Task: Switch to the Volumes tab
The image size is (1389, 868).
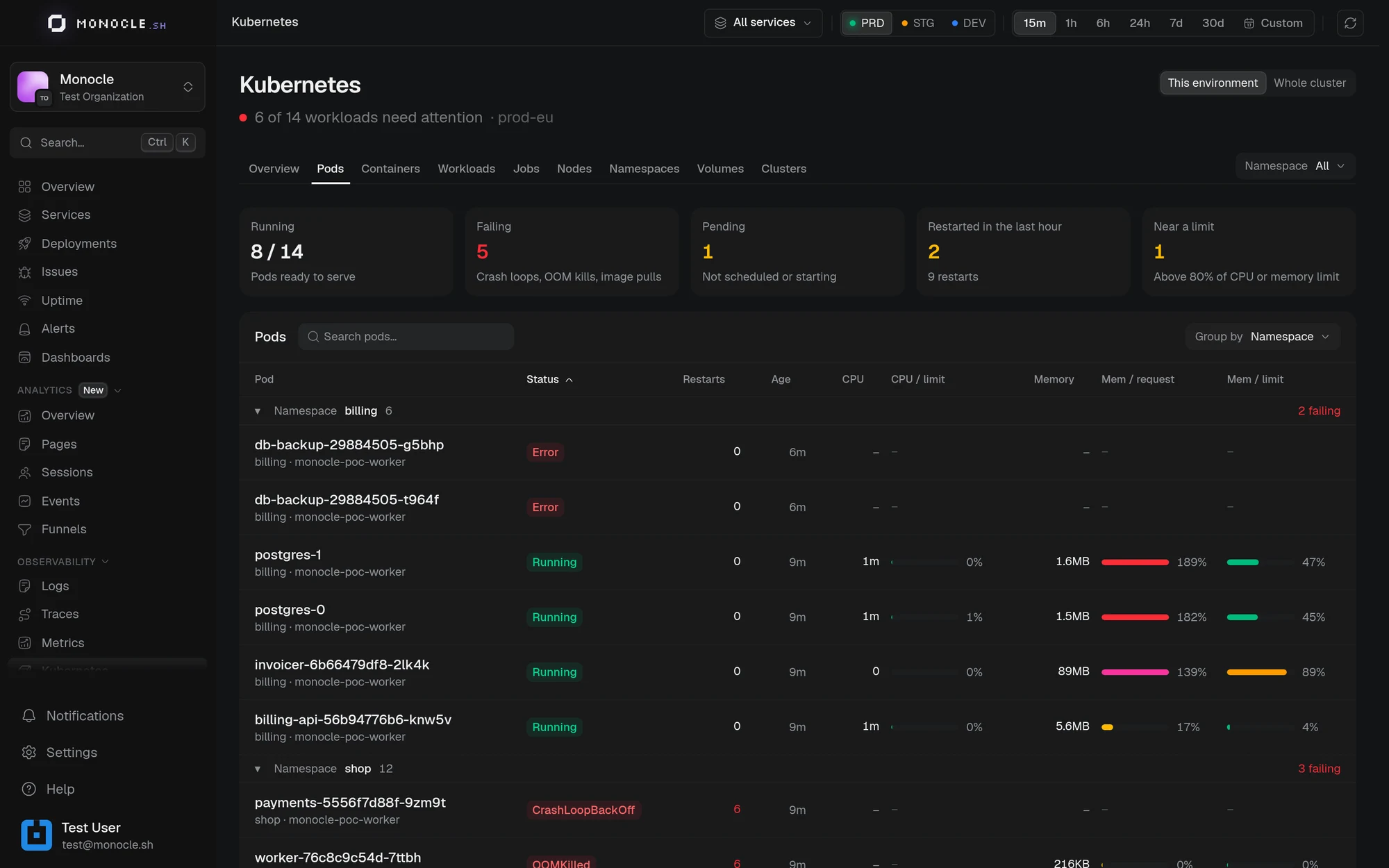Action: 720,169
